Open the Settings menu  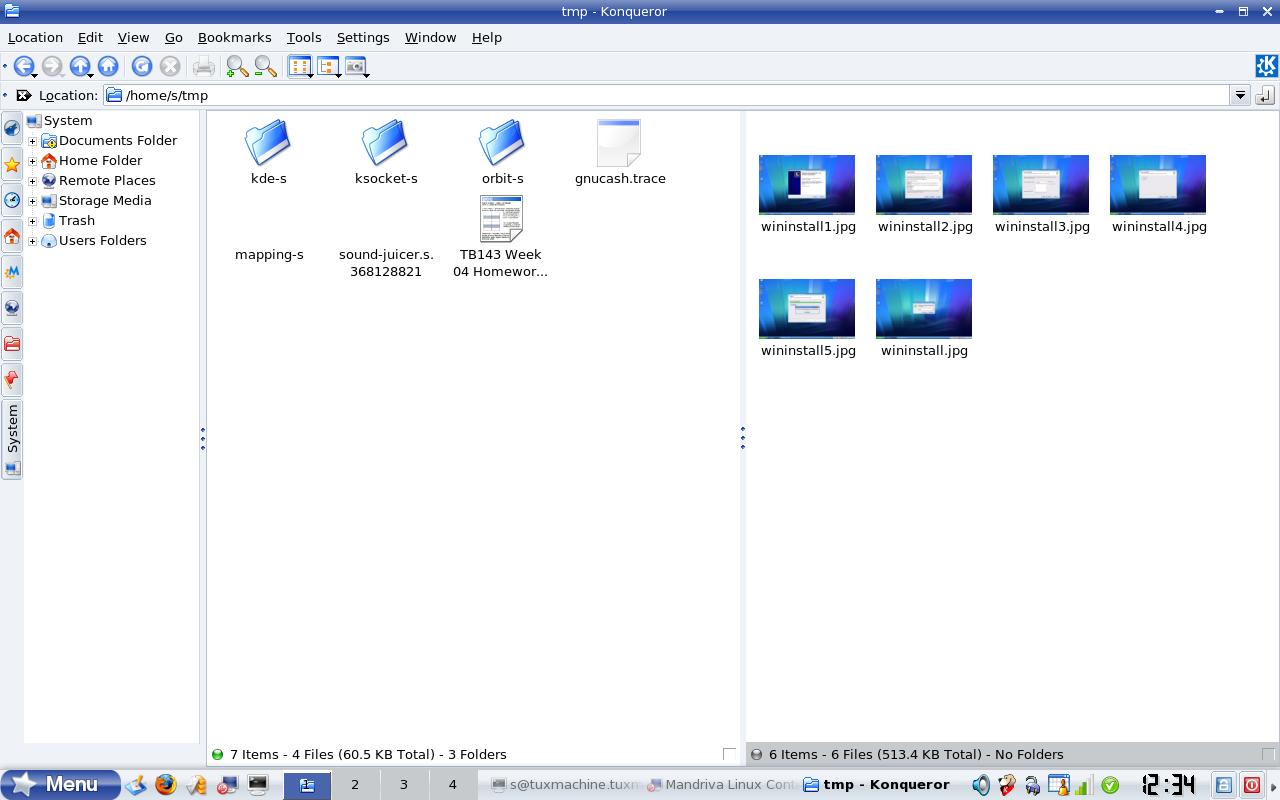[x=363, y=37]
